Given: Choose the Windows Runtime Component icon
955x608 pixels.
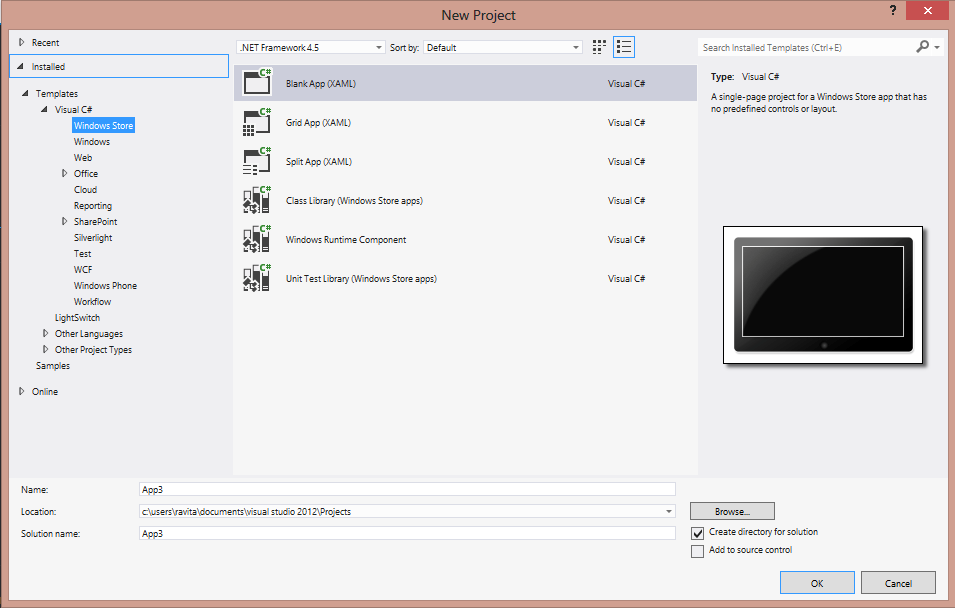Looking at the screenshot, I should point(256,239).
